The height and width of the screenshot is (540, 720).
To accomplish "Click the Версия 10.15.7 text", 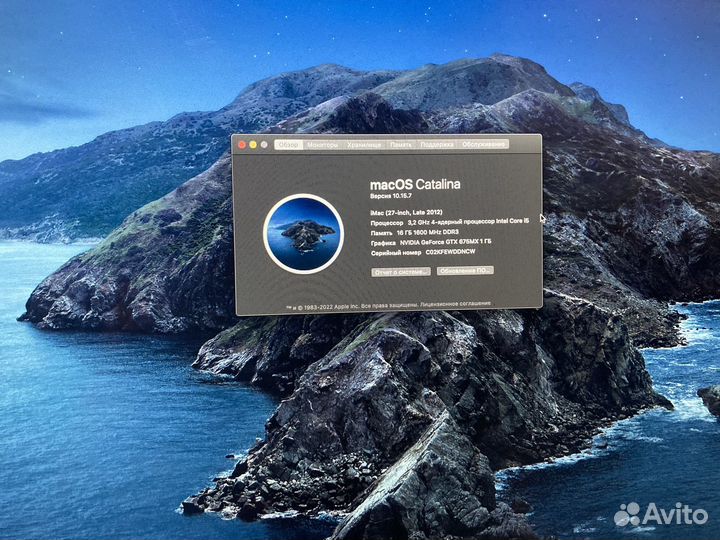I will coord(391,196).
